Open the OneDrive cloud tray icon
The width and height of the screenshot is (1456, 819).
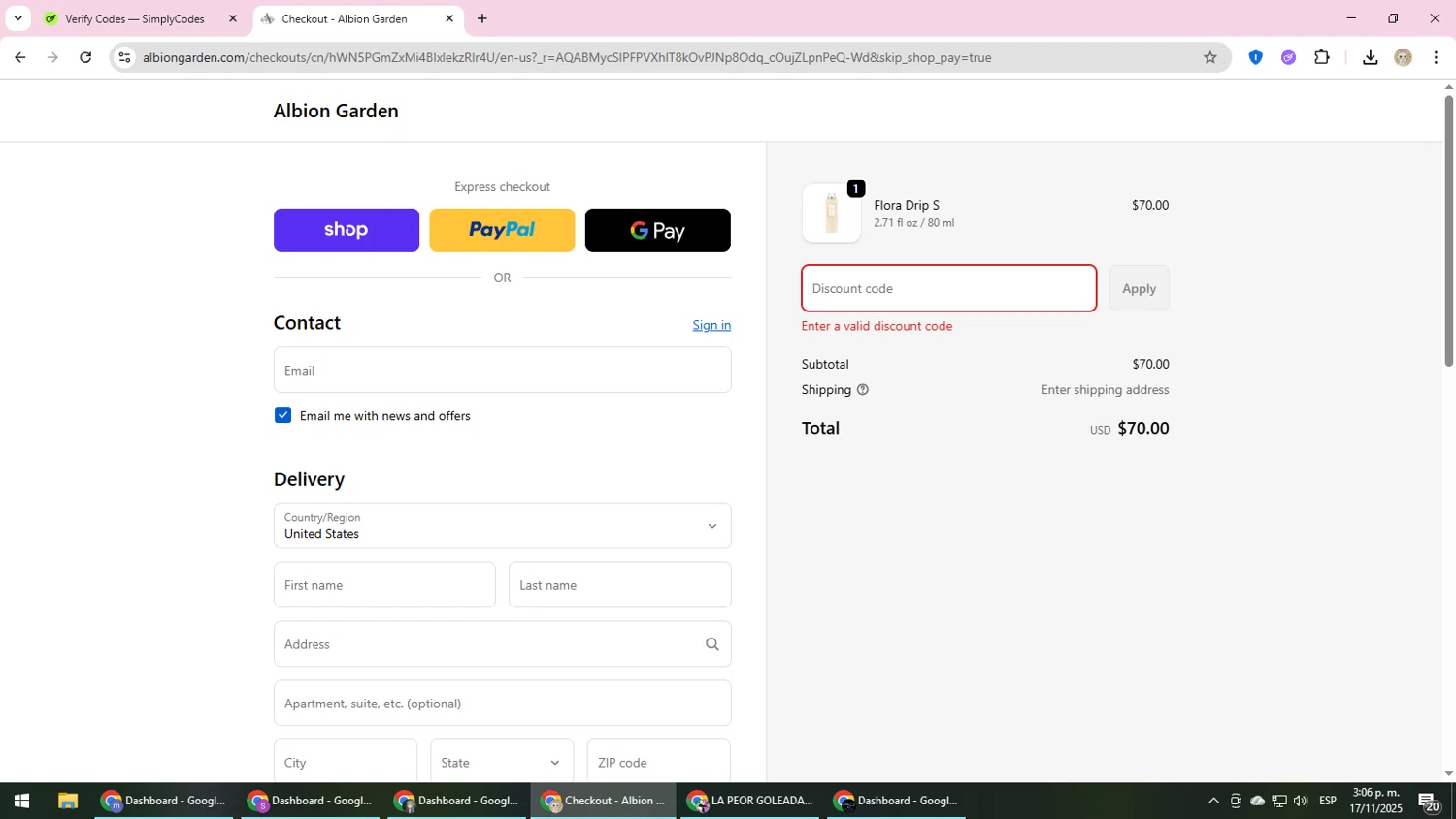tap(1257, 801)
